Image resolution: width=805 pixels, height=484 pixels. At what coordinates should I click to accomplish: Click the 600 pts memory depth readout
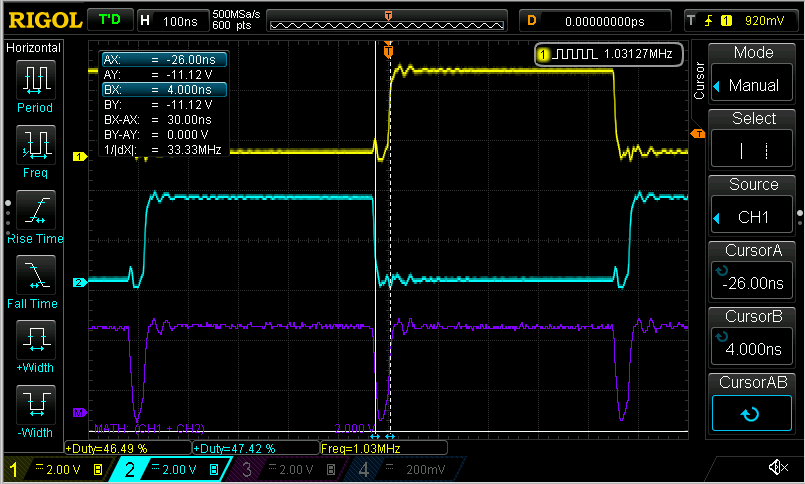(x=232, y=25)
